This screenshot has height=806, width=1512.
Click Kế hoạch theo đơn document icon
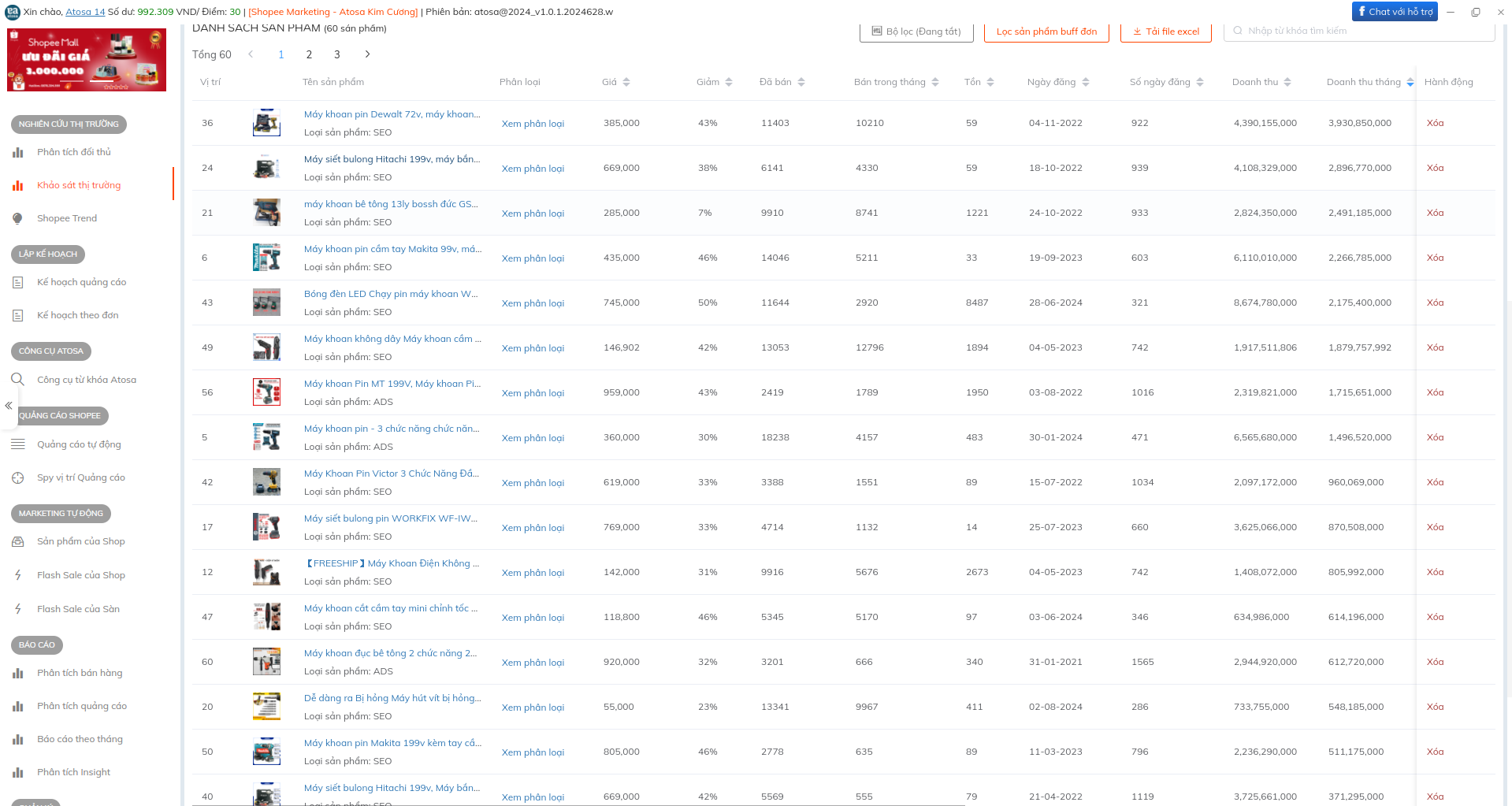click(x=17, y=315)
